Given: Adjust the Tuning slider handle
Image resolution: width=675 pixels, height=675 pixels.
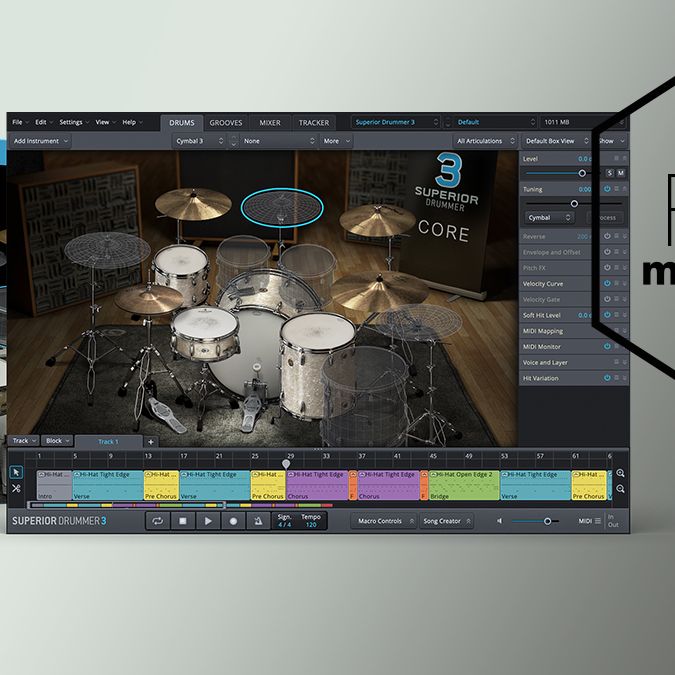Looking at the screenshot, I should point(574,204).
